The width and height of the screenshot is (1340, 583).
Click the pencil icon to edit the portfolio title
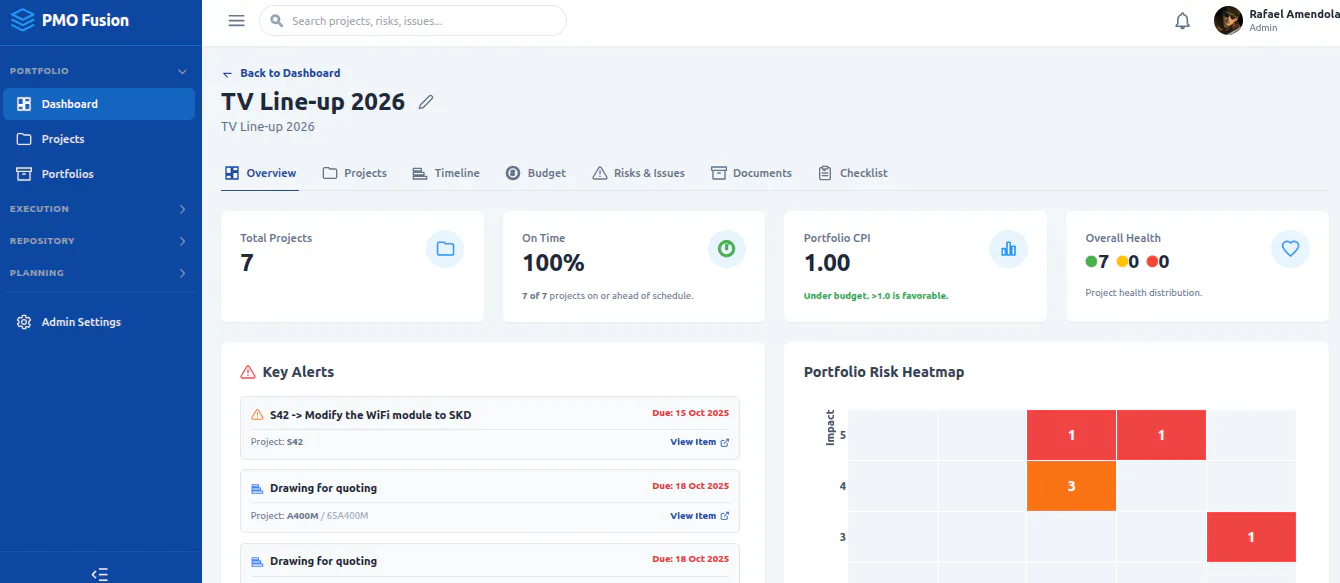pos(426,102)
